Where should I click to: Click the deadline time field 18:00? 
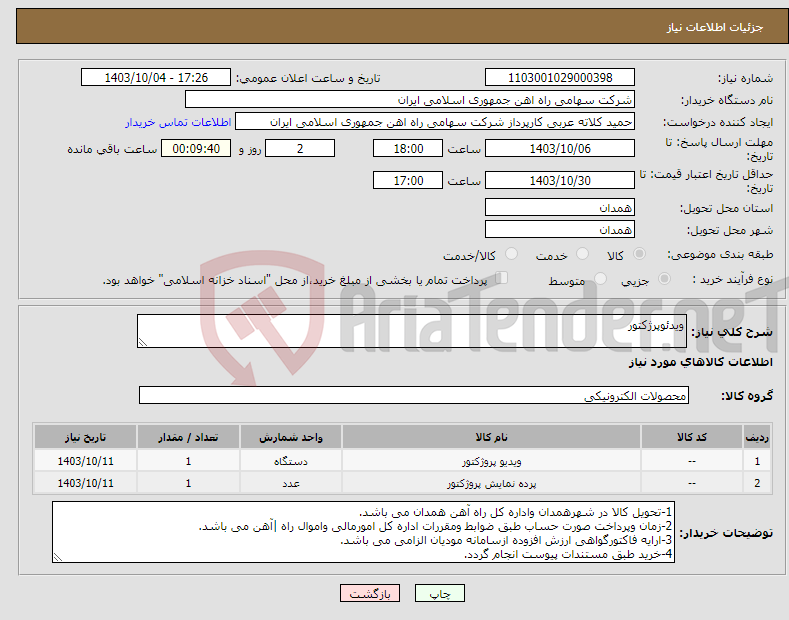tap(408, 148)
